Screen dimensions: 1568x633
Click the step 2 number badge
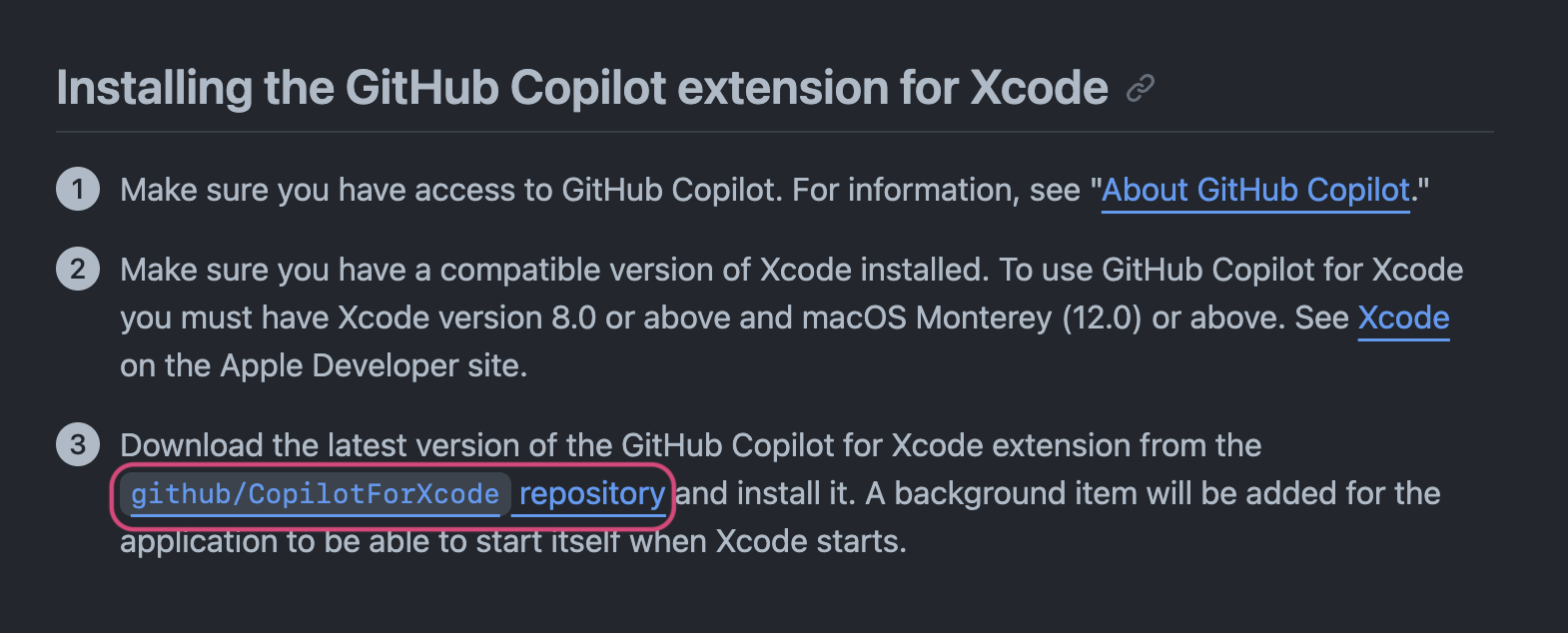(x=78, y=269)
